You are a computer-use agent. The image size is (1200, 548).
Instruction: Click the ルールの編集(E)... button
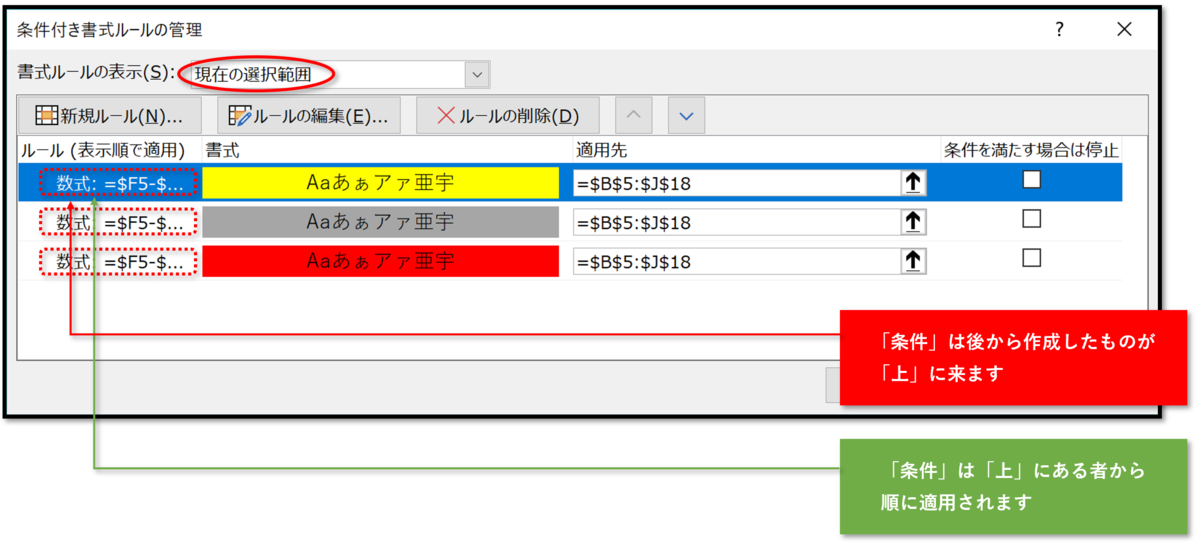click(x=309, y=115)
